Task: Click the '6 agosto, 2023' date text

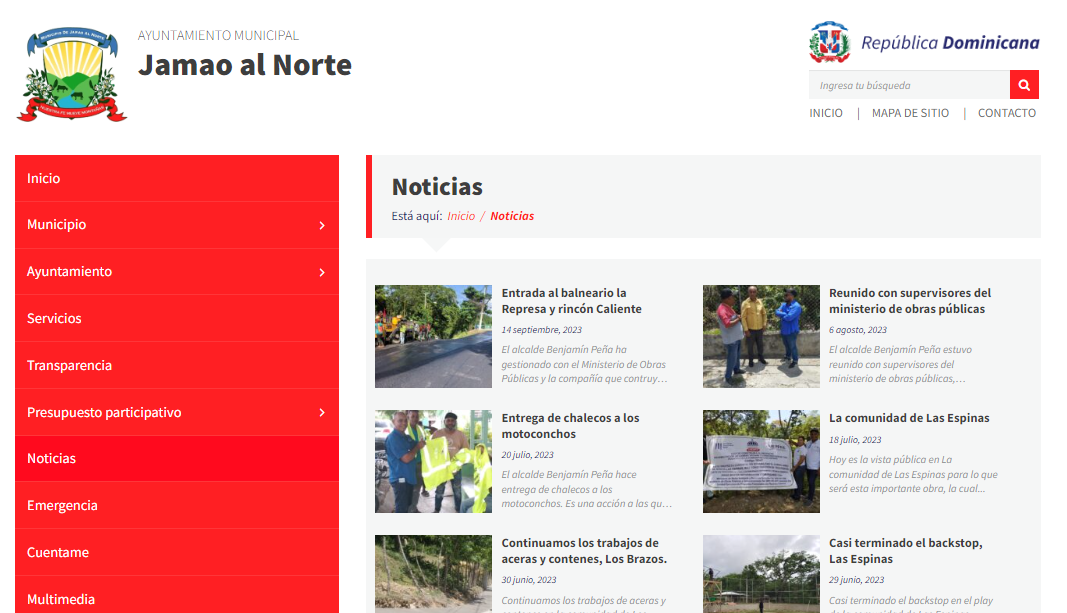Action: coord(858,330)
